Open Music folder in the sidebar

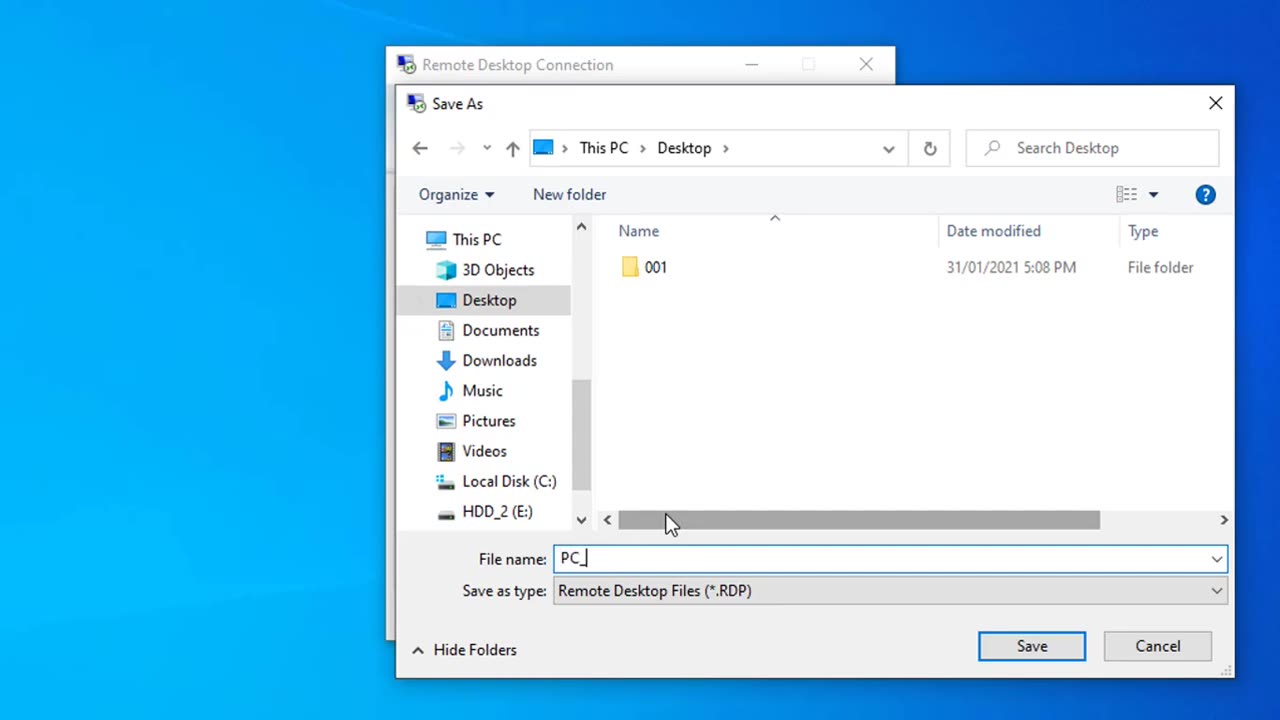tap(482, 391)
